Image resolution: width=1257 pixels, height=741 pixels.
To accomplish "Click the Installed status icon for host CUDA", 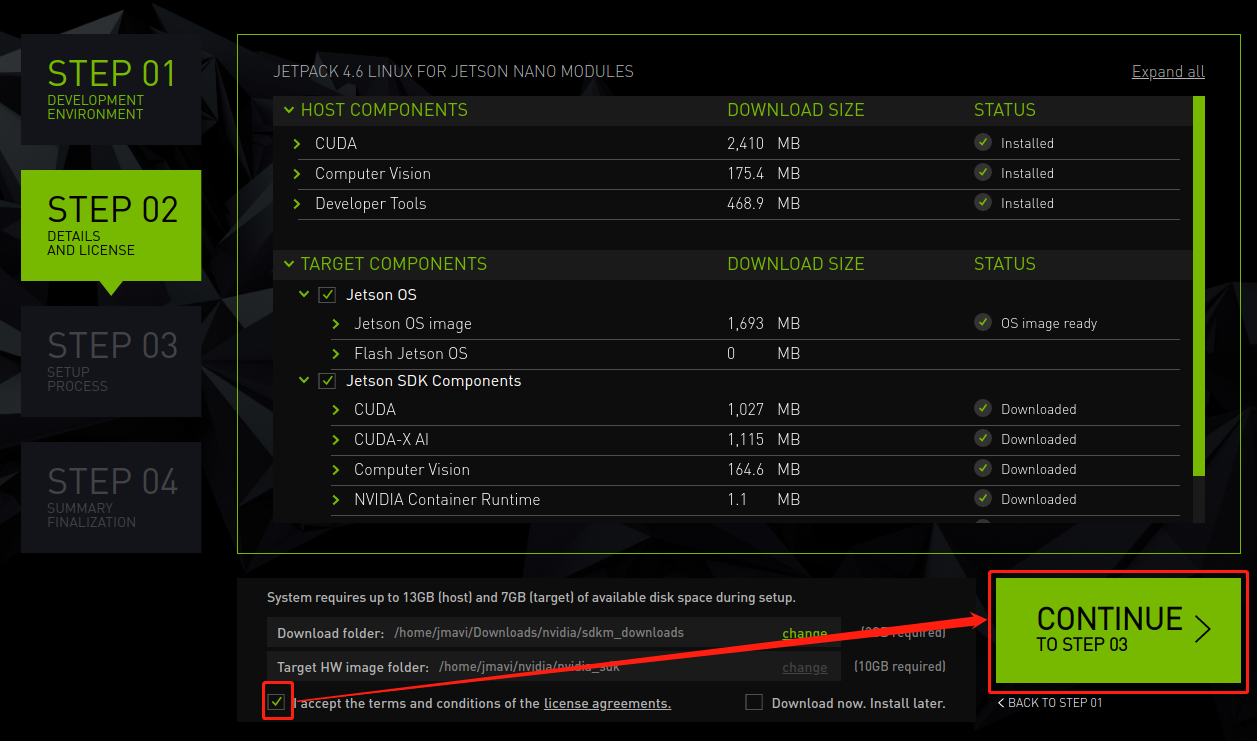I will [983, 143].
